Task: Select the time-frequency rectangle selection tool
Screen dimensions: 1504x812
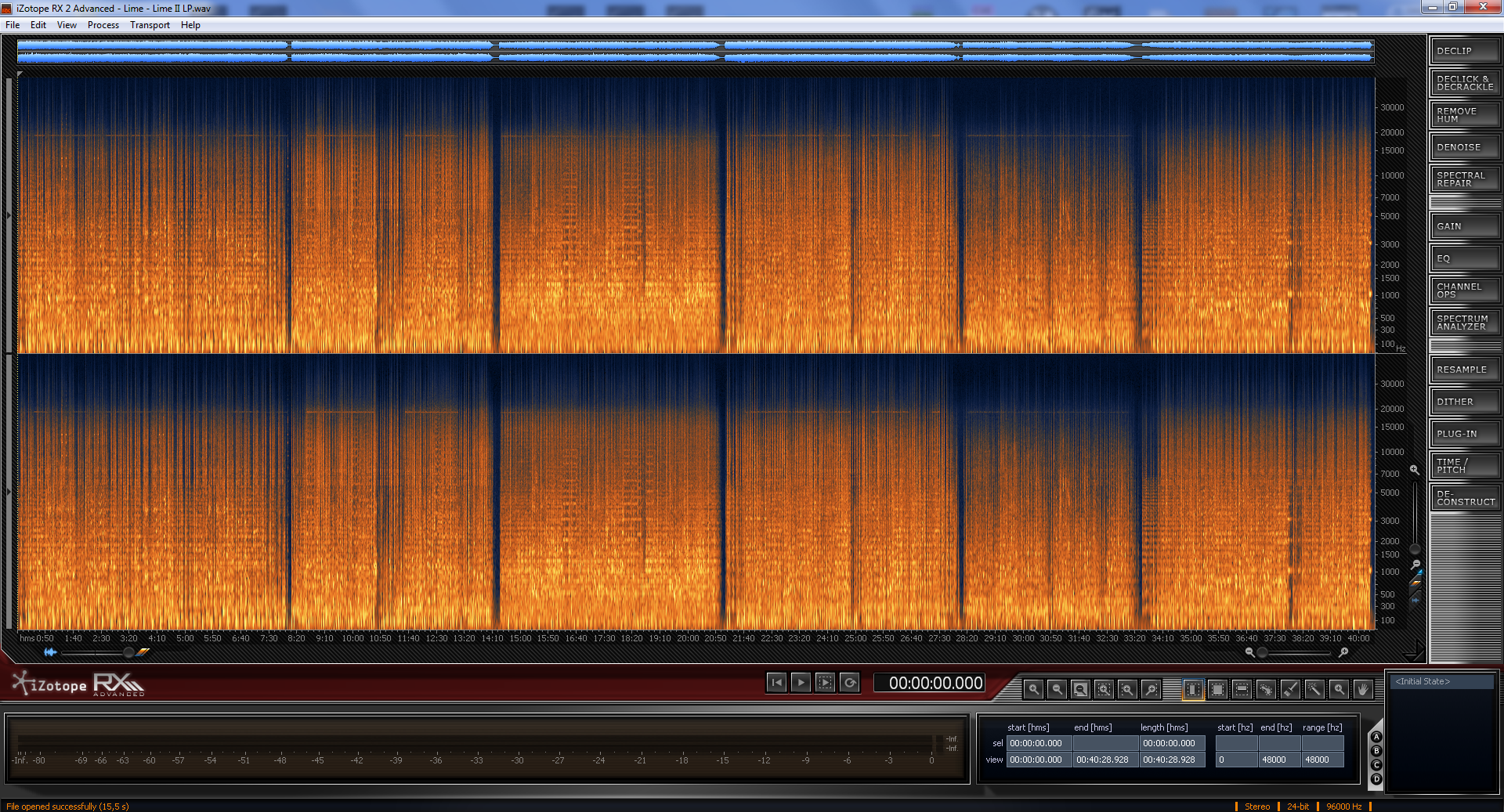Action: click(x=1217, y=689)
